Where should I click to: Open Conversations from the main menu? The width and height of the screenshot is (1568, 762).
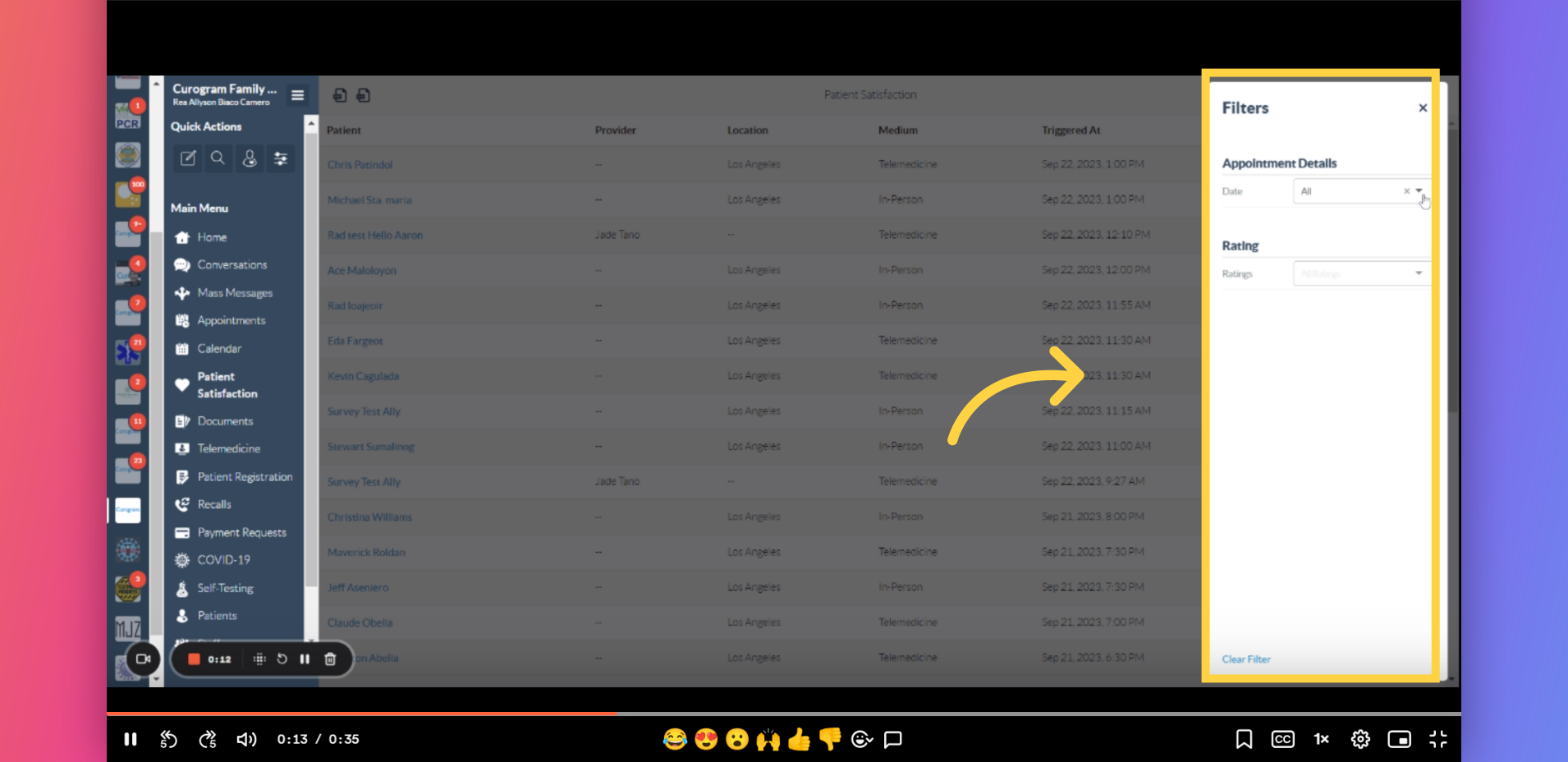pyautogui.click(x=232, y=265)
